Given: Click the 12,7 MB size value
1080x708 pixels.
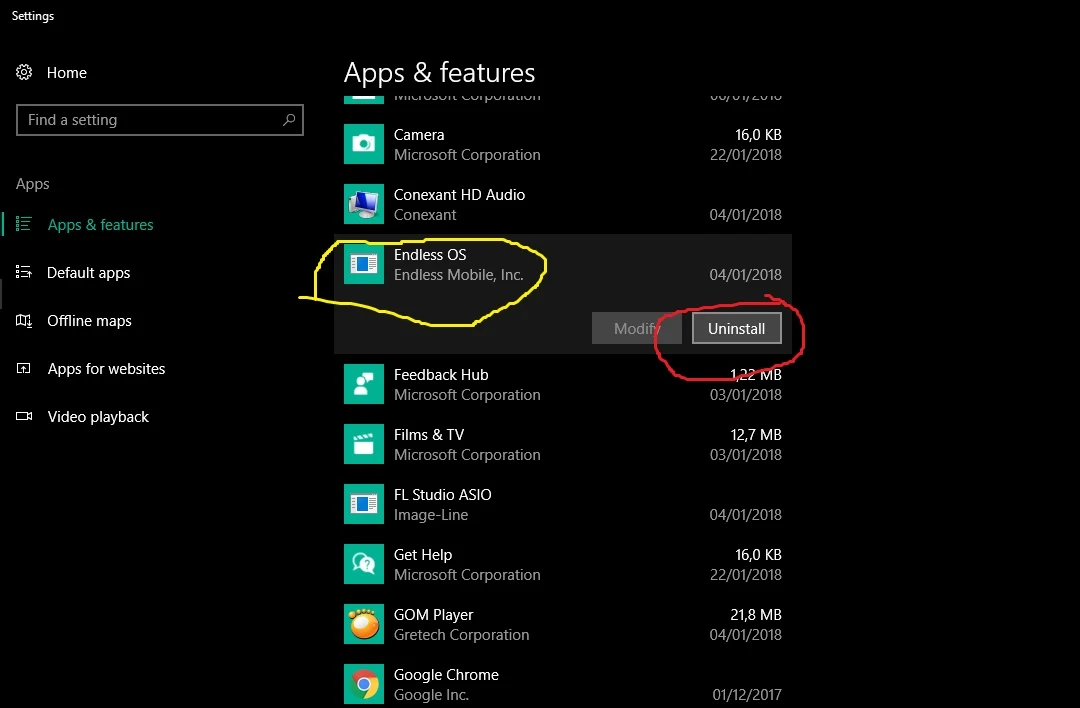Looking at the screenshot, I should point(756,435).
